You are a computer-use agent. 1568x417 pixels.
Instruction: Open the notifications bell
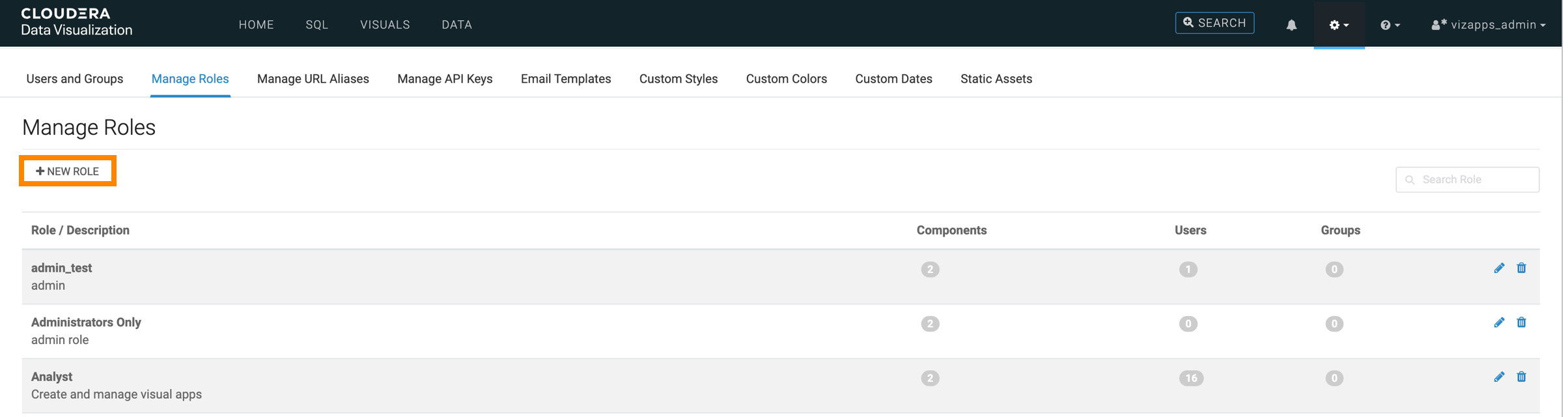(1291, 25)
